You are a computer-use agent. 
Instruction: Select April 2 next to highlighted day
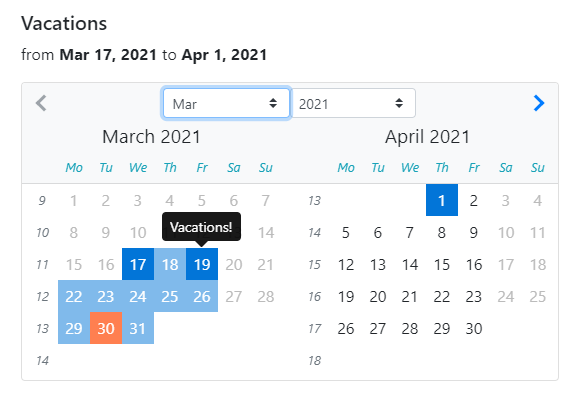474,200
